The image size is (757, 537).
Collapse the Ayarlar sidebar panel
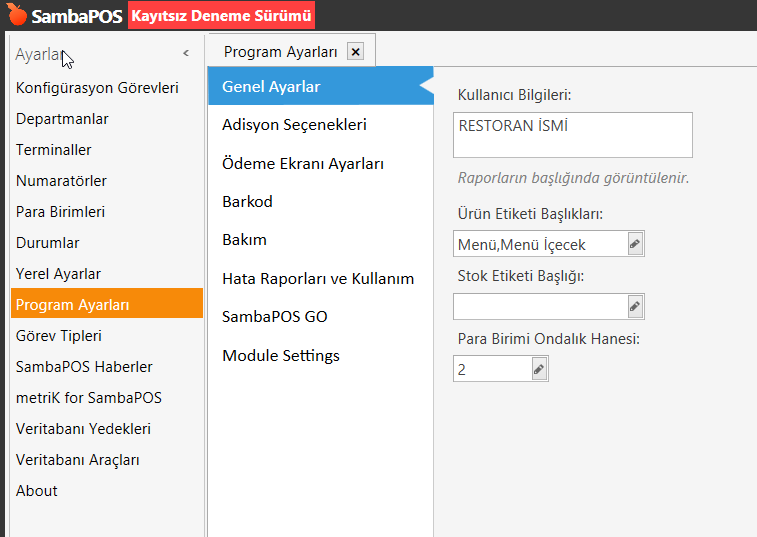pos(186,54)
